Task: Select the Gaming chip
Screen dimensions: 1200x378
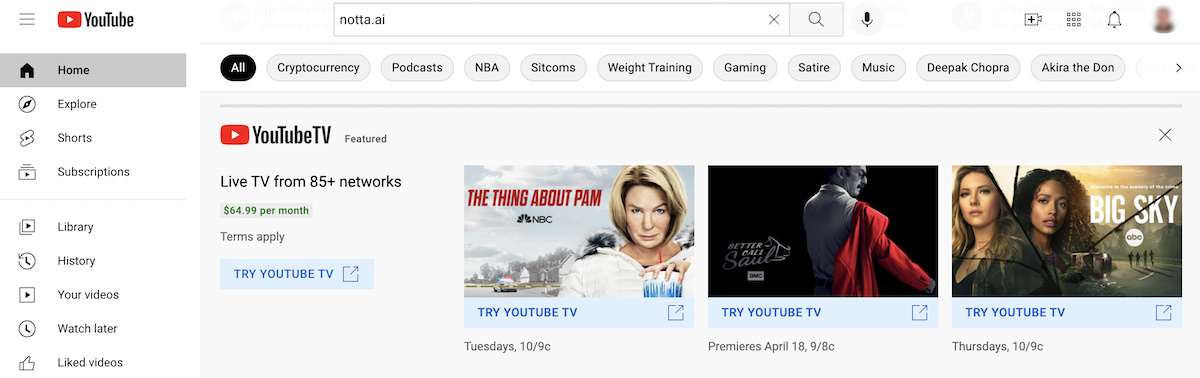Action: click(745, 68)
